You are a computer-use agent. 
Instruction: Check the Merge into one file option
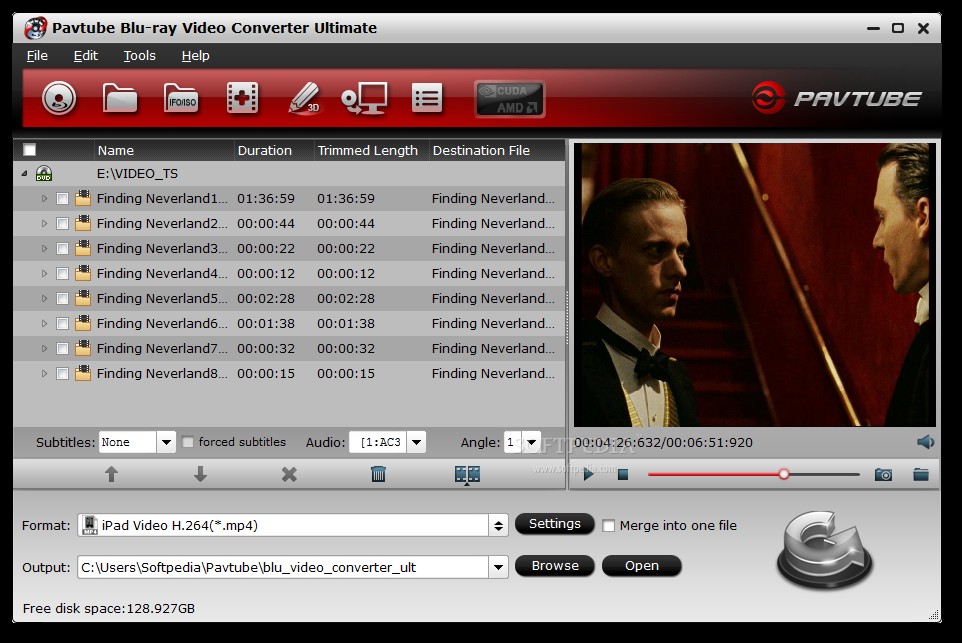(609, 525)
